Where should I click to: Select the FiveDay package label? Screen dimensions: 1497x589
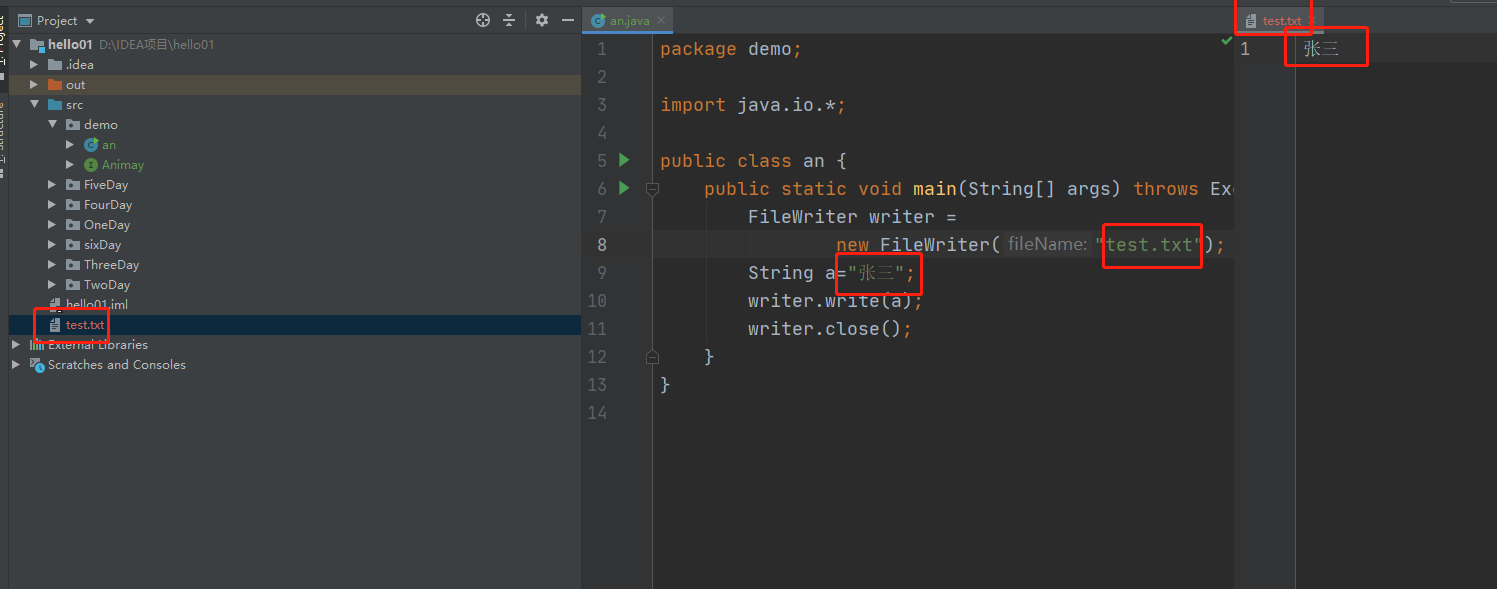coord(106,185)
